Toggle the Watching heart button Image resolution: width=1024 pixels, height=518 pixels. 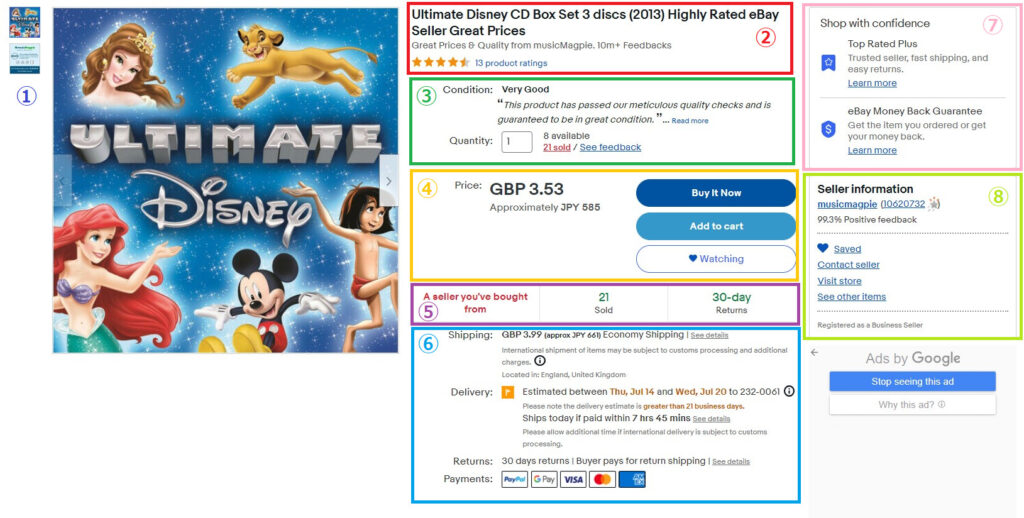tap(716, 259)
